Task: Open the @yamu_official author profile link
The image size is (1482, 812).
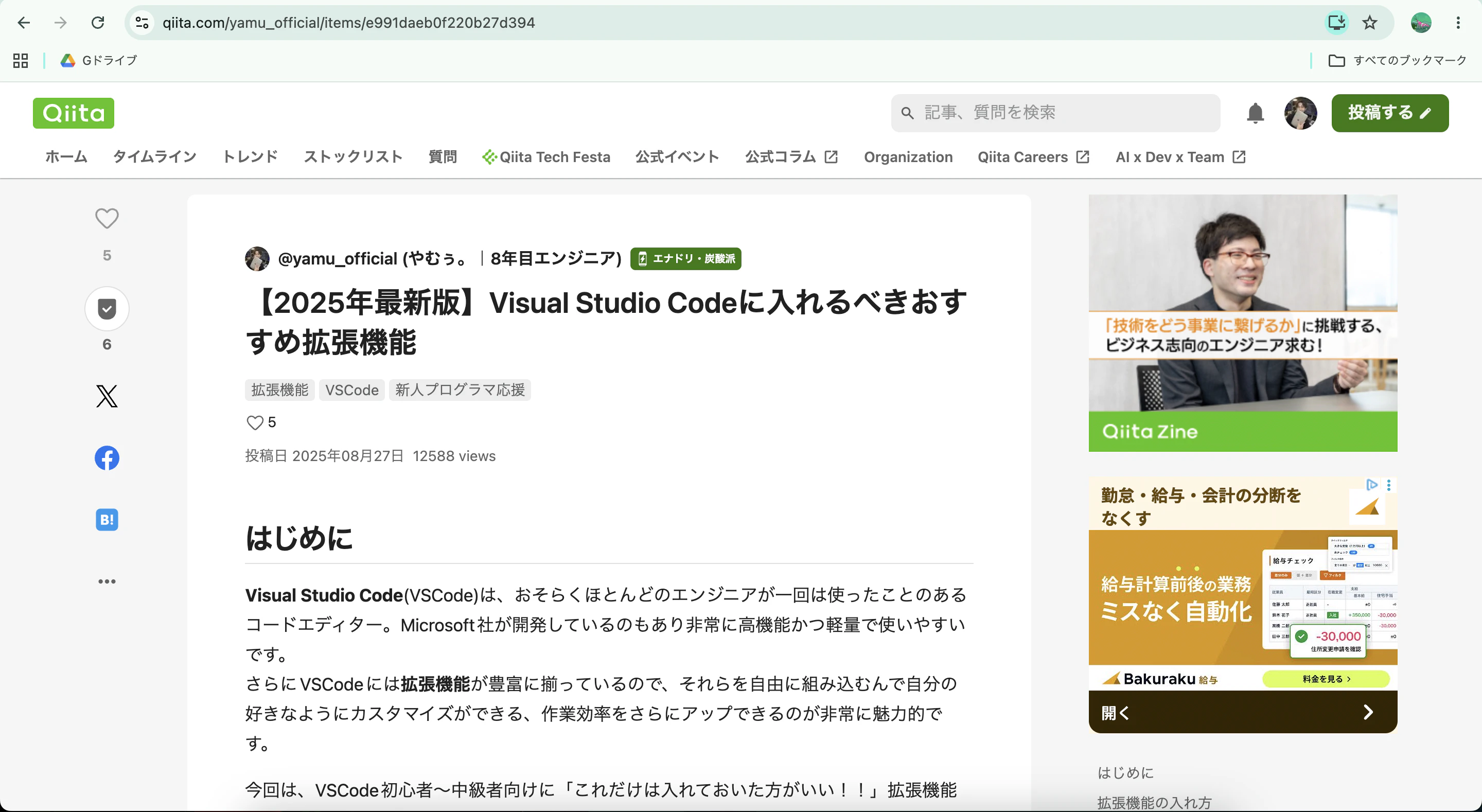Action: pyautogui.click(x=450, y=259)
